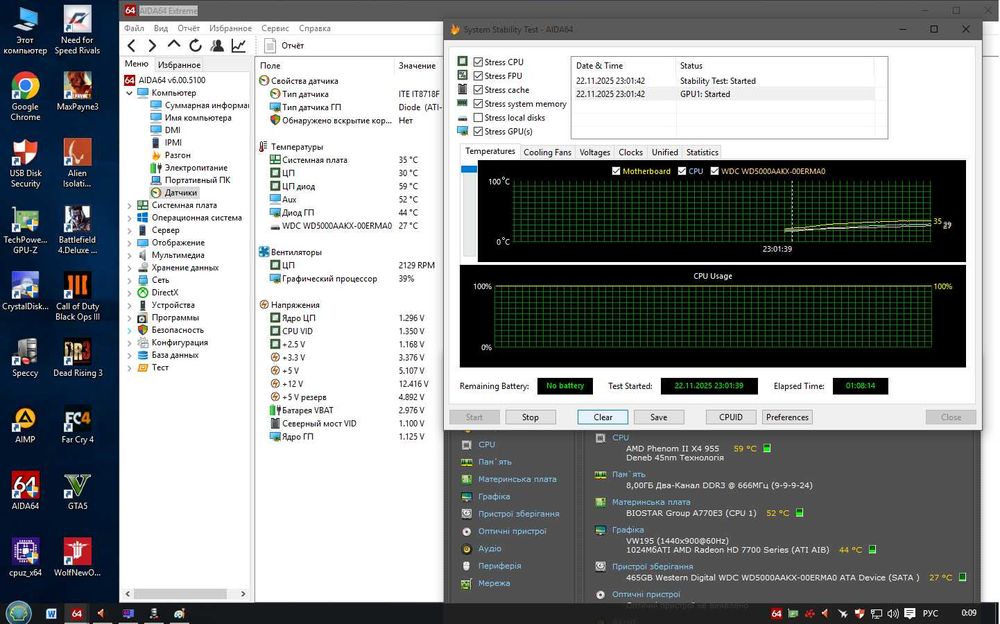Open Need for Speed Rivals desktop icon
1000x624 pixels.
pyautogui.click(x=77, y=31)
